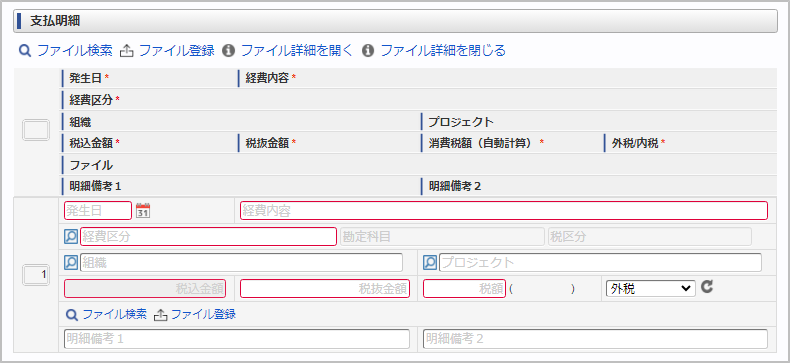
Task: Click info icon beside ファイル詳細を閉じる
Action: [x=368, y=50]
